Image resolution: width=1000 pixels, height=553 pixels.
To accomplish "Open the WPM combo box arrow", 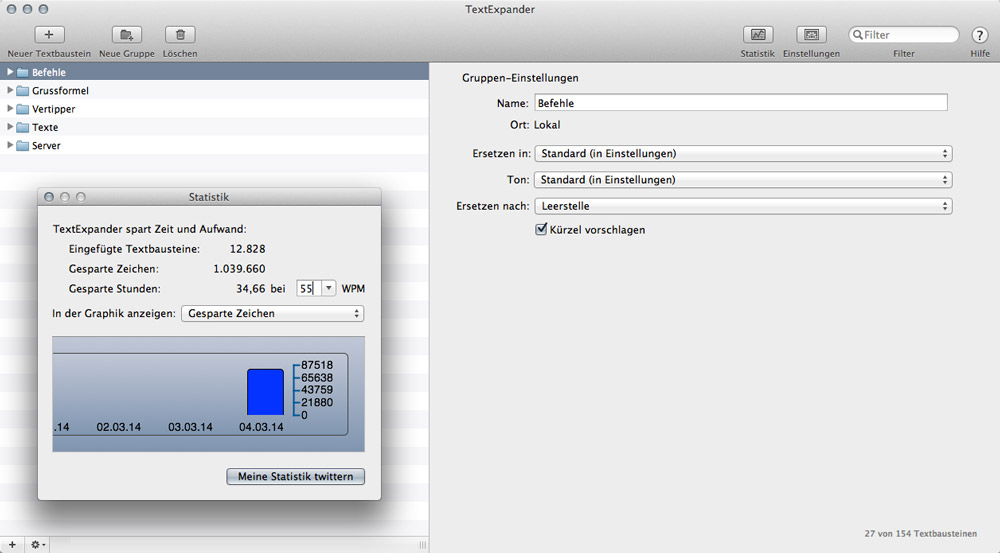I will (328, 288).
